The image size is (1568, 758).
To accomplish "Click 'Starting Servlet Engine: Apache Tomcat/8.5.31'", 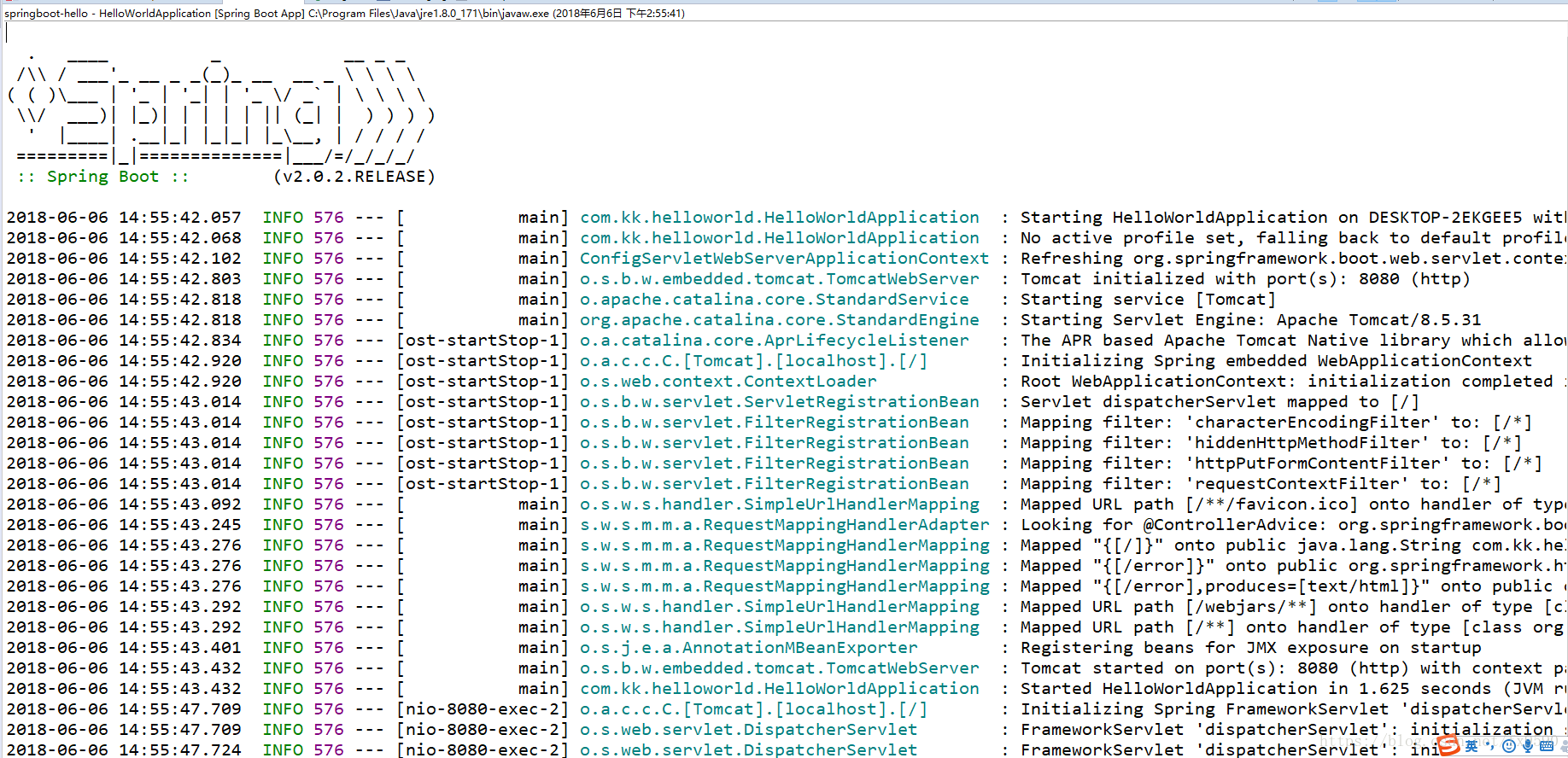I will (x=1250, y=320).
